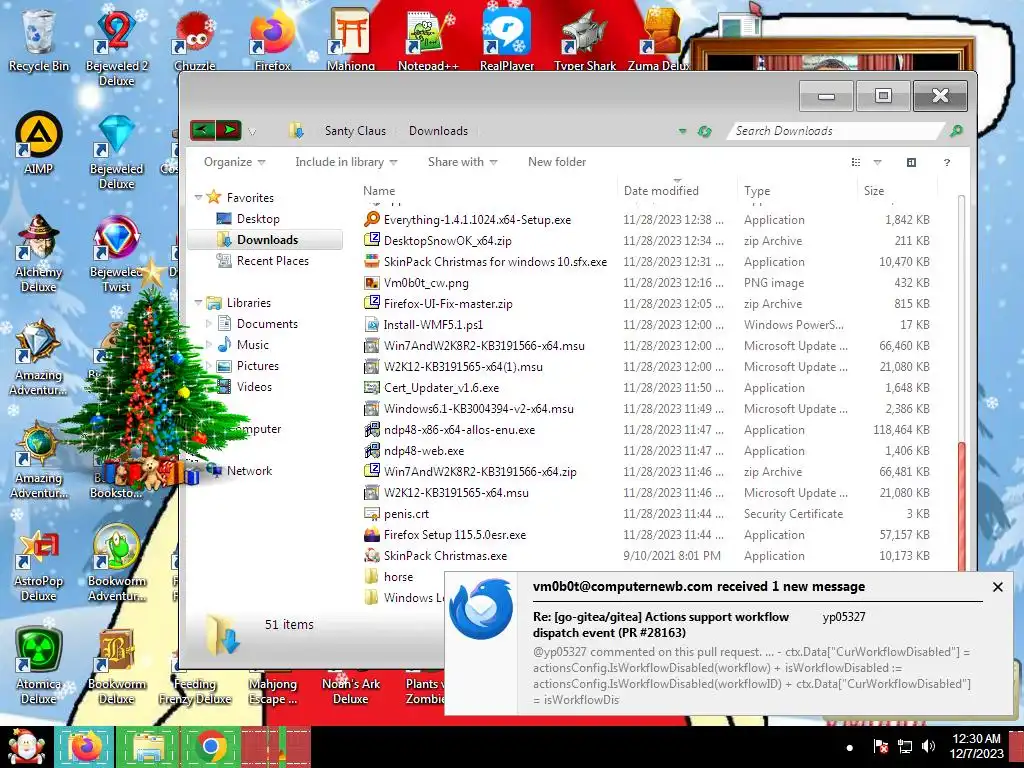Launch Bookworm Adventures desktop shortcut
This screenshot has width=1024, height=768.
pyautogui.click(x=116, y=563)
